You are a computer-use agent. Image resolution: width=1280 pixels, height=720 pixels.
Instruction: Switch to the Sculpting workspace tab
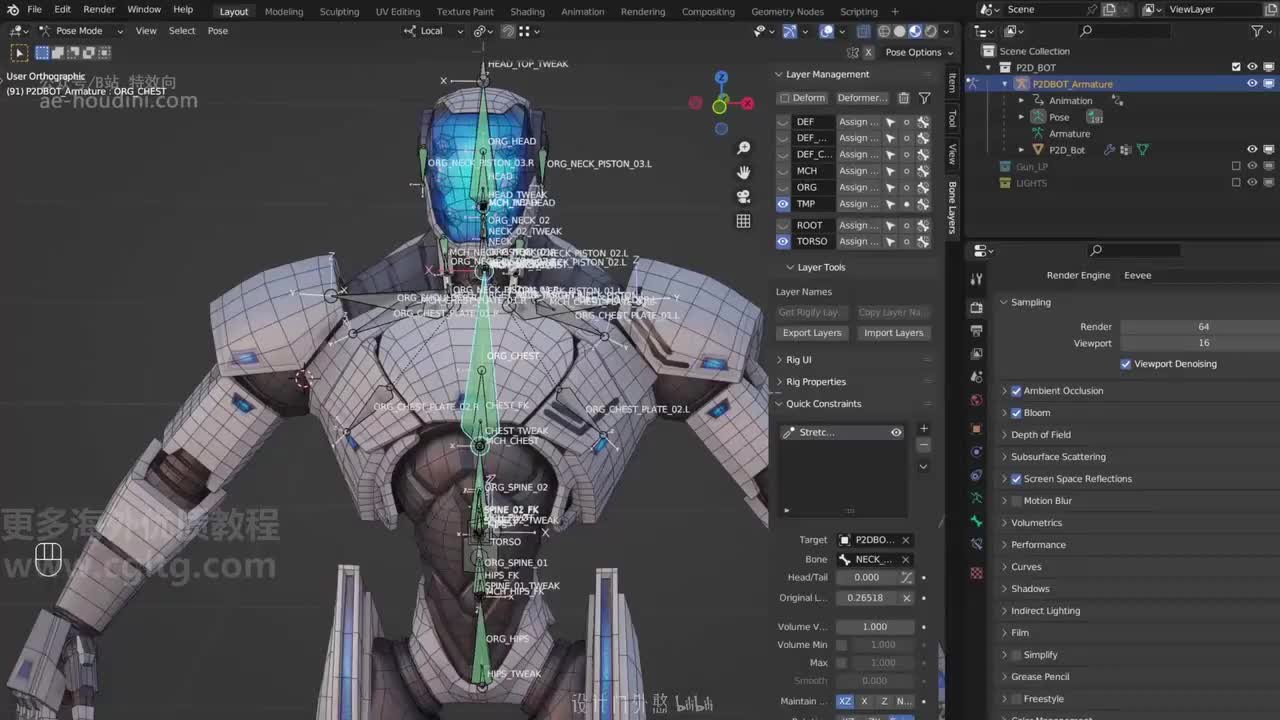339,11
